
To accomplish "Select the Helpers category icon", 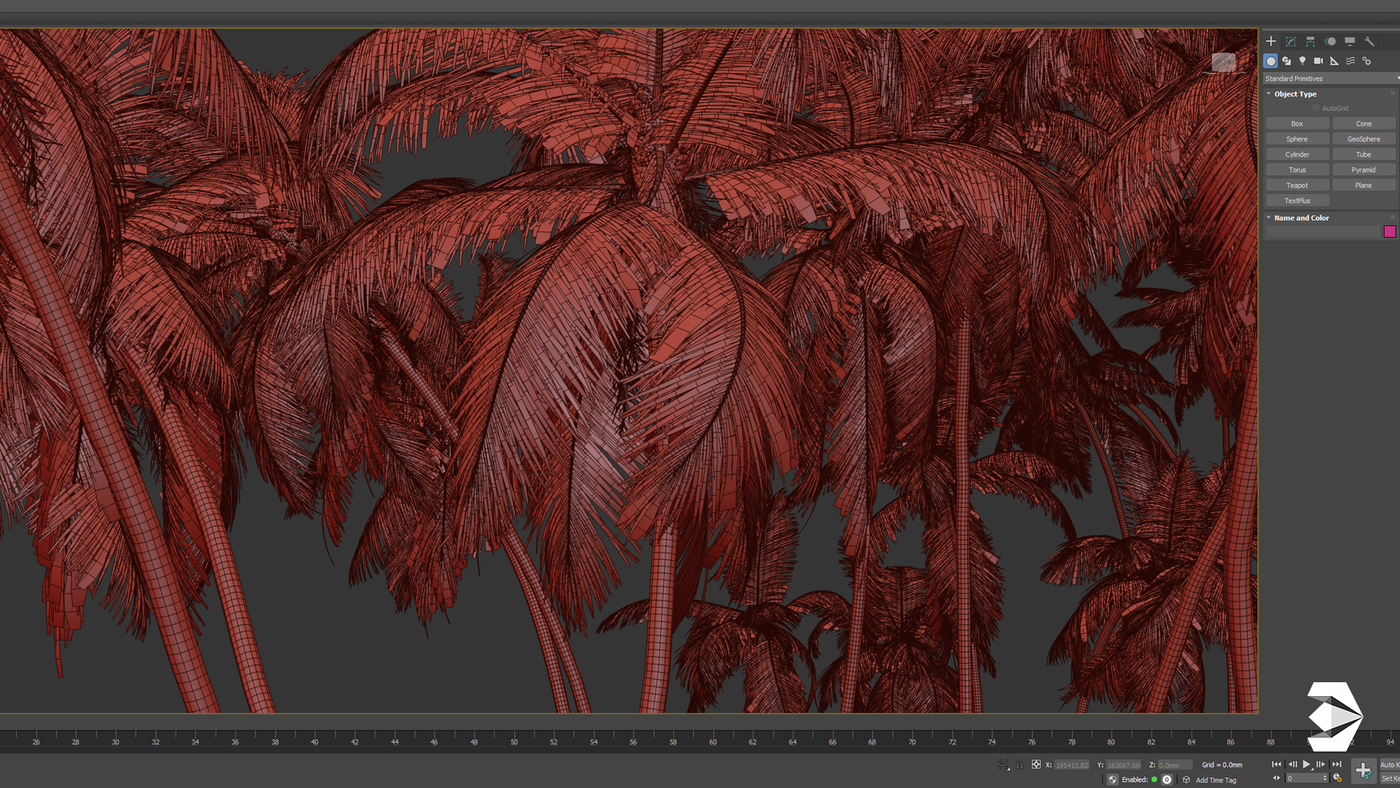I will pyautogui.click(x=1334, y=61).
